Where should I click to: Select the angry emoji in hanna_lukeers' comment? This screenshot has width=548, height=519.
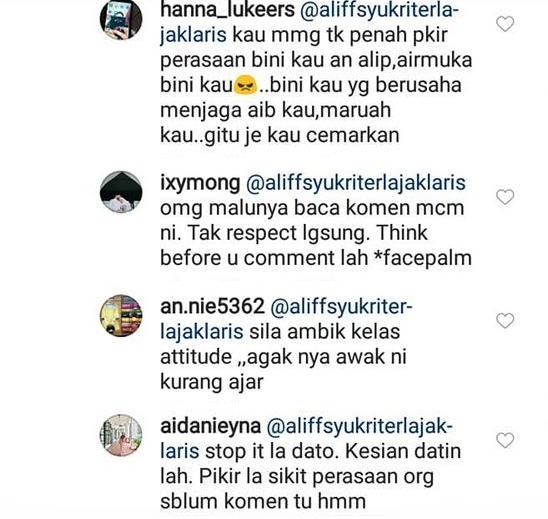click(245, 86)
